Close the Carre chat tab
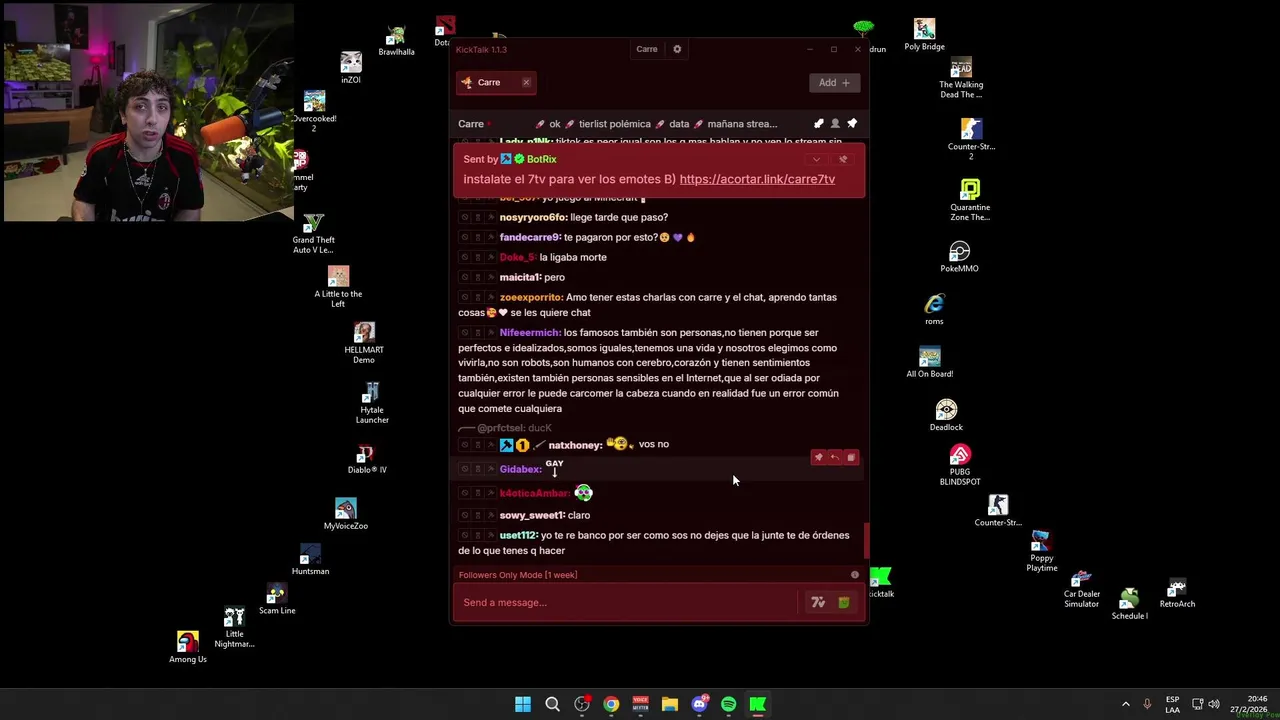 tap(526, 83)
